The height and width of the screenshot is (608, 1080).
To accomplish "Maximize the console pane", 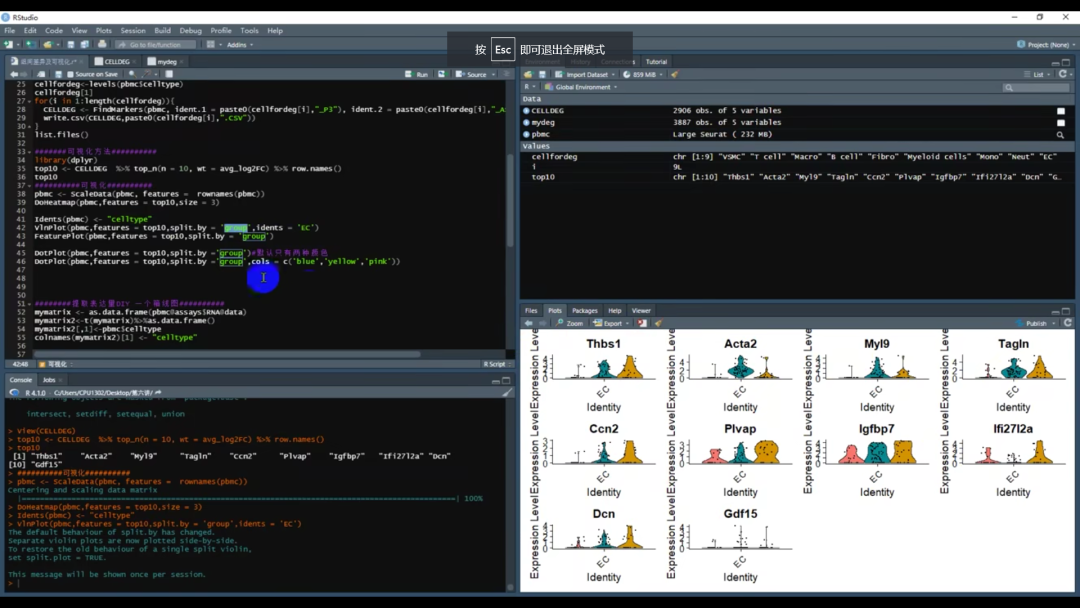I will click(506, 380).
